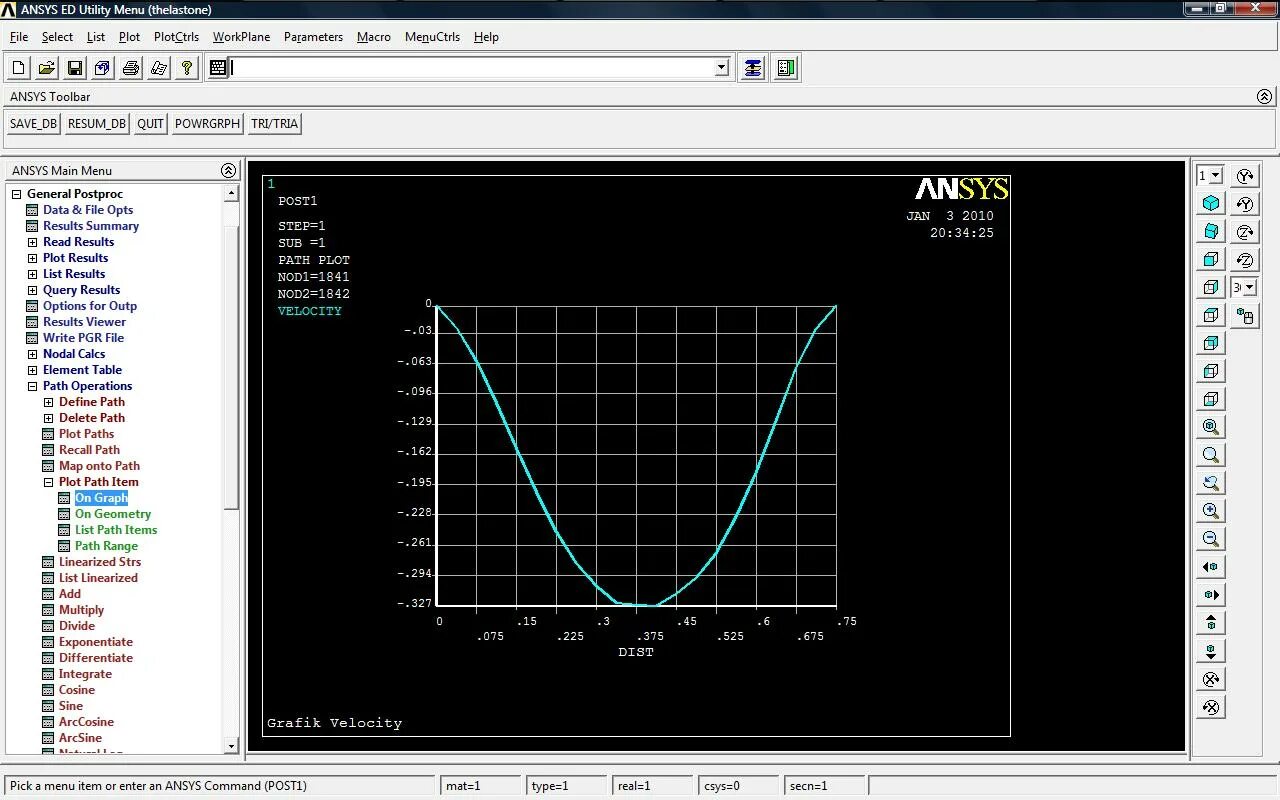
Task: Click the Main Menu scrollbar down arrow
Action: pyautogui.click(x=231, y=746)
